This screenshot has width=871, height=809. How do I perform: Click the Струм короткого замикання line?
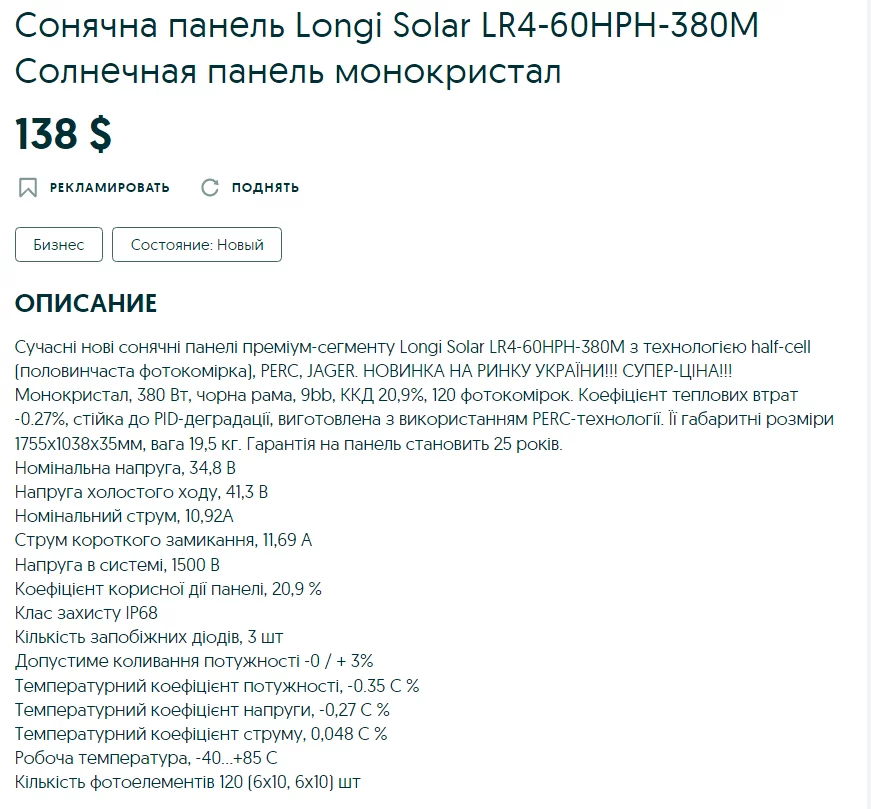pyautogui.click(x=164, y=540)
